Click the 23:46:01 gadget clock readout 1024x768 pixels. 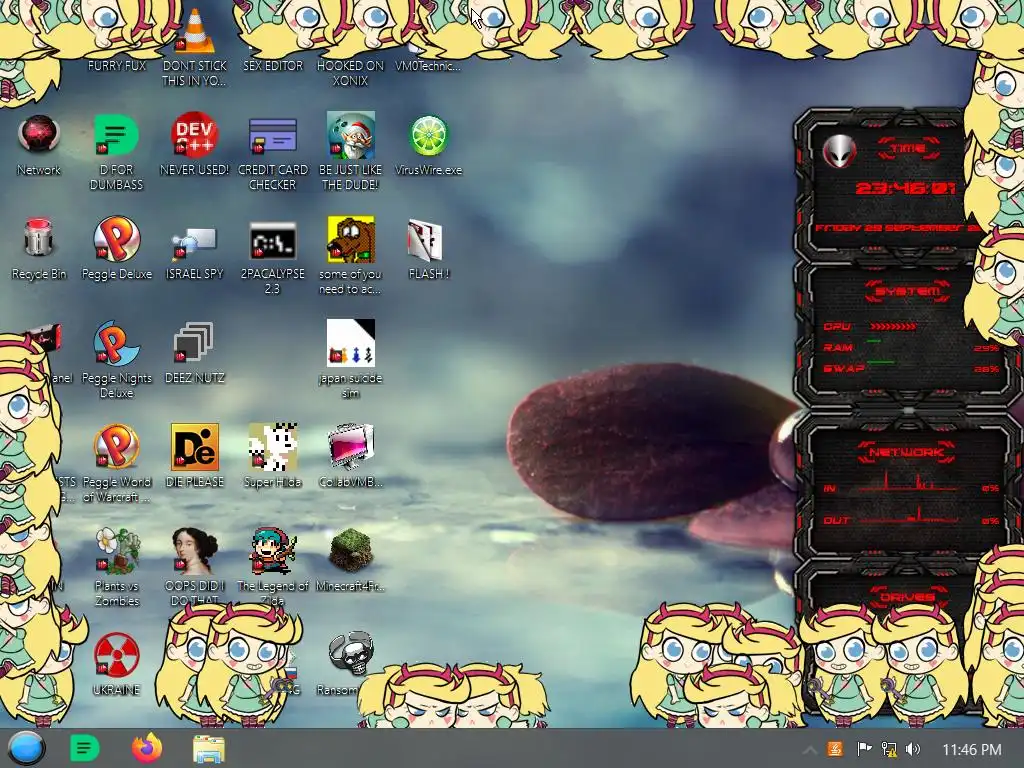(x=905, y=189)
